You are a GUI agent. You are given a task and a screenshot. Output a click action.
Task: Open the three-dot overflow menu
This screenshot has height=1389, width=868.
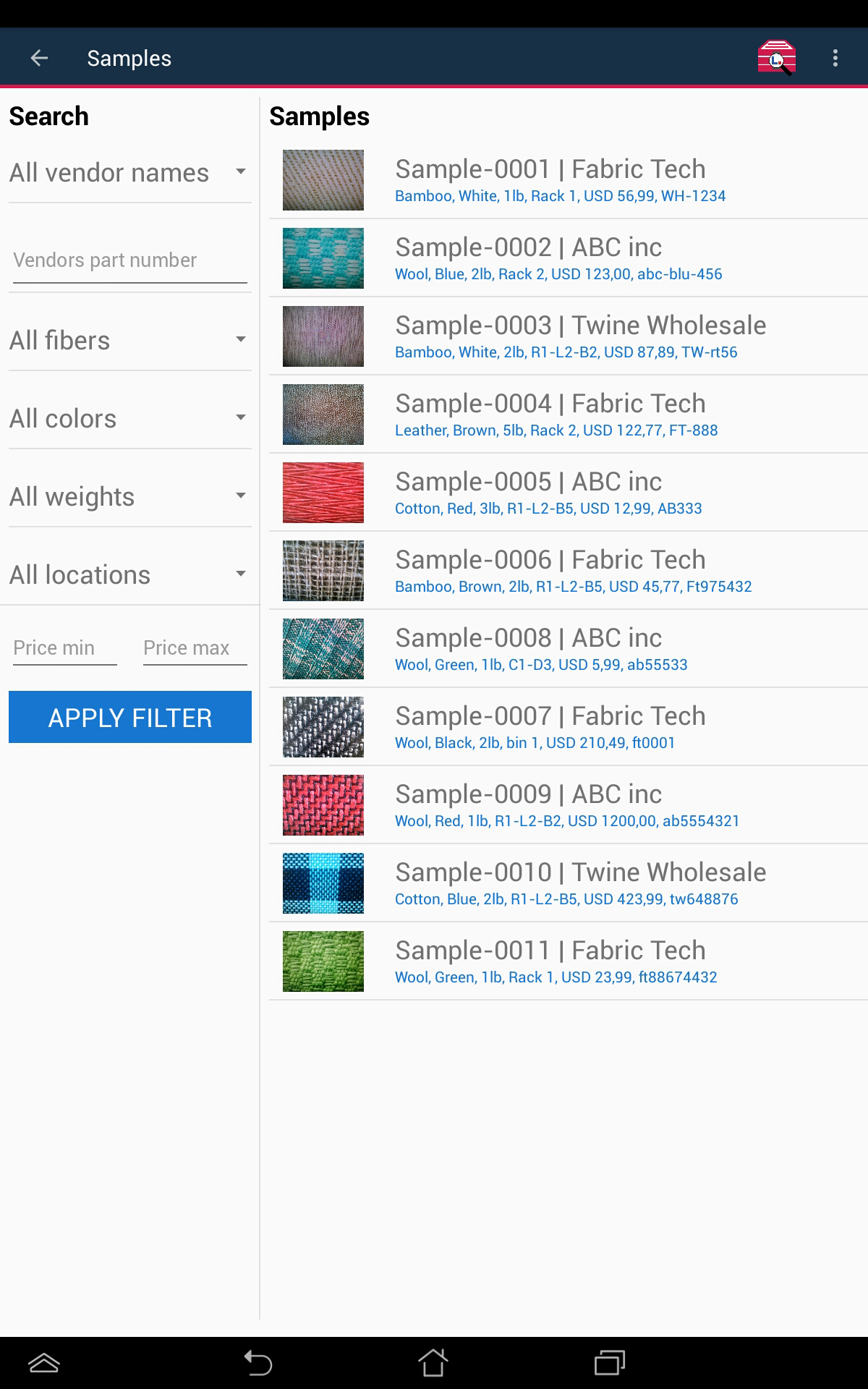(x=835, y=58)
